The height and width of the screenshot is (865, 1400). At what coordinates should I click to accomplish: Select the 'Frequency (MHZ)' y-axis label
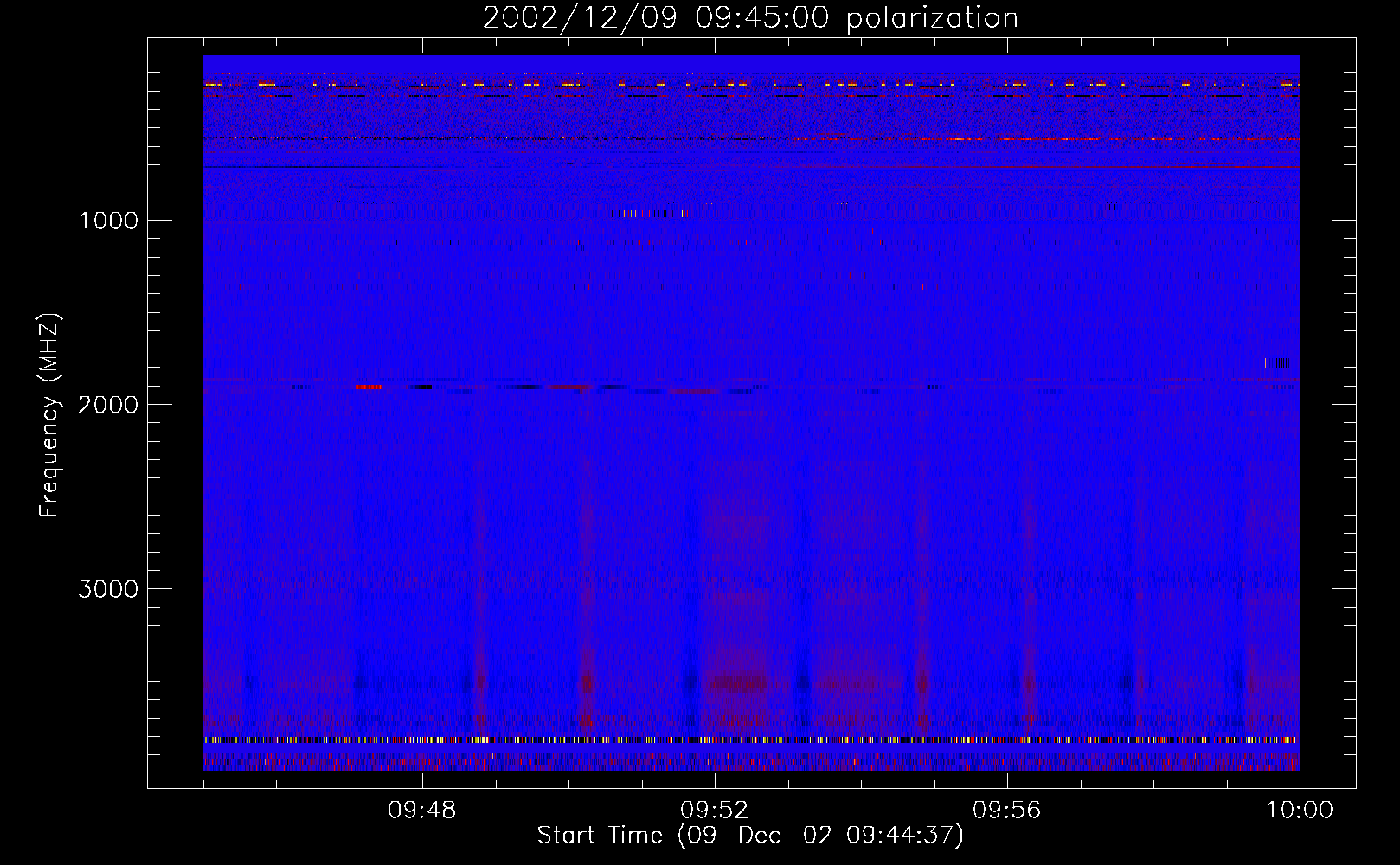tap(49, 415)
